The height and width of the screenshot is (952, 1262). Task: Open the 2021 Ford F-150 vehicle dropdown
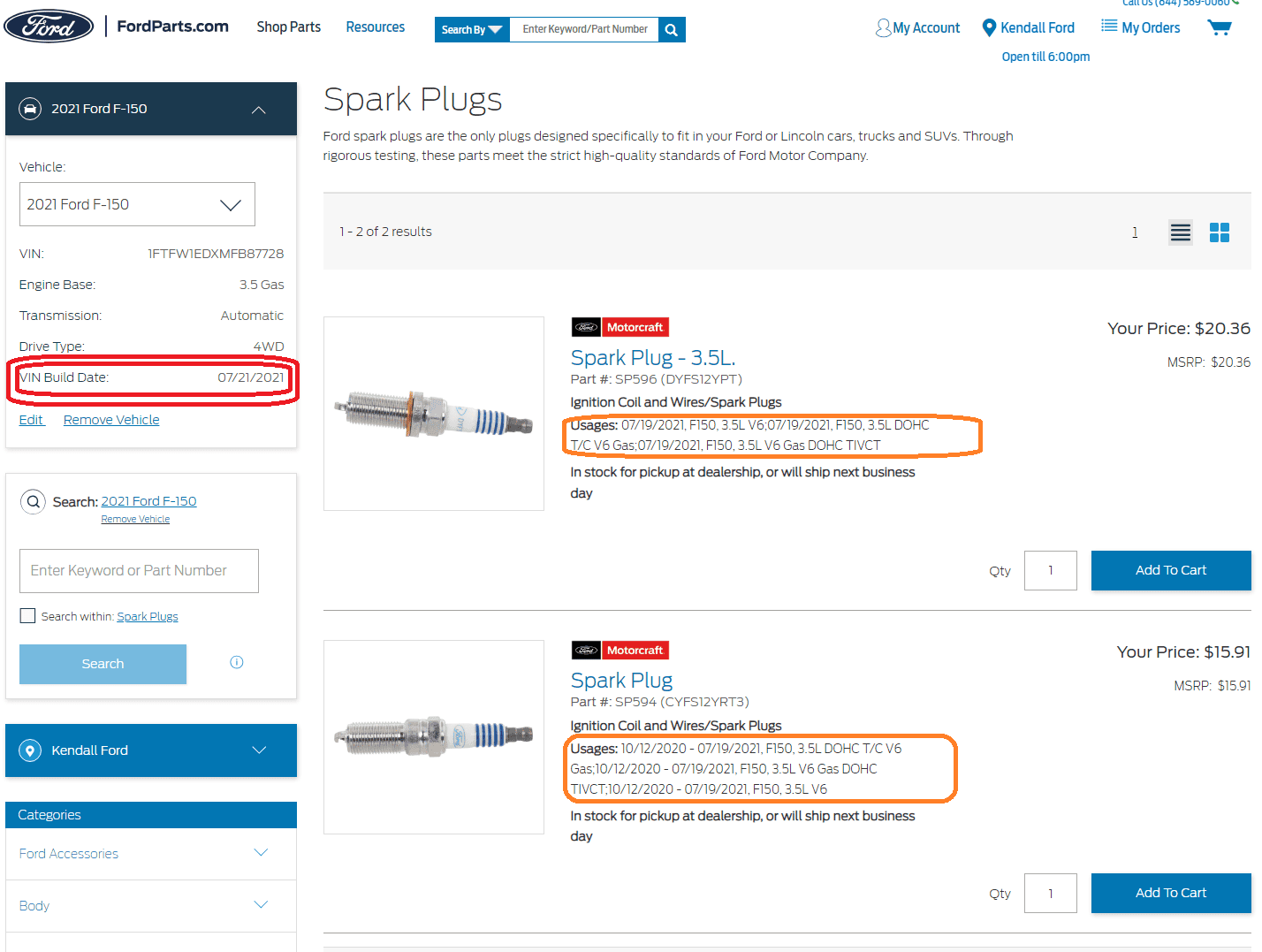[x=137, y=204]
